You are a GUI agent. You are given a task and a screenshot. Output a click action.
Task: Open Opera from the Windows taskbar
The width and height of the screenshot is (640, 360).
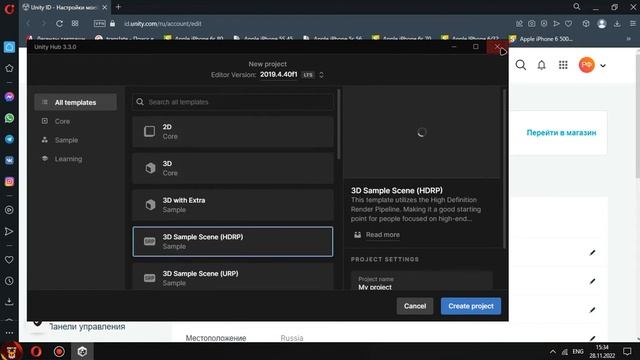tap(36, 351)
